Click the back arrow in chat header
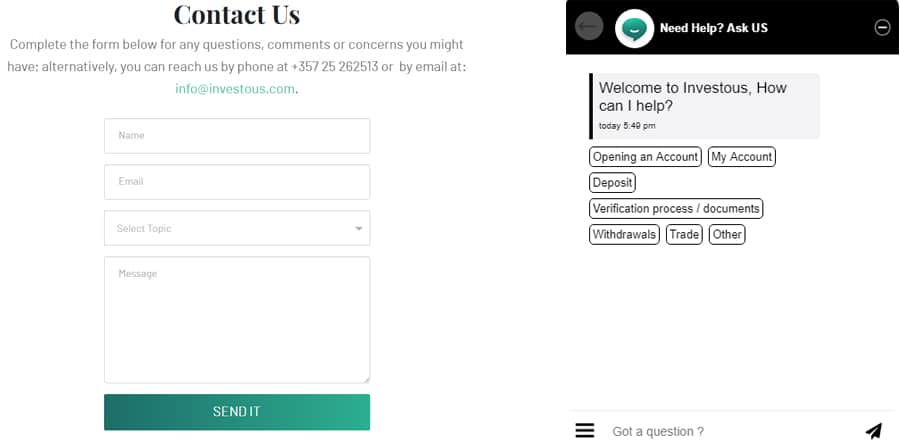 click(590, 27)
